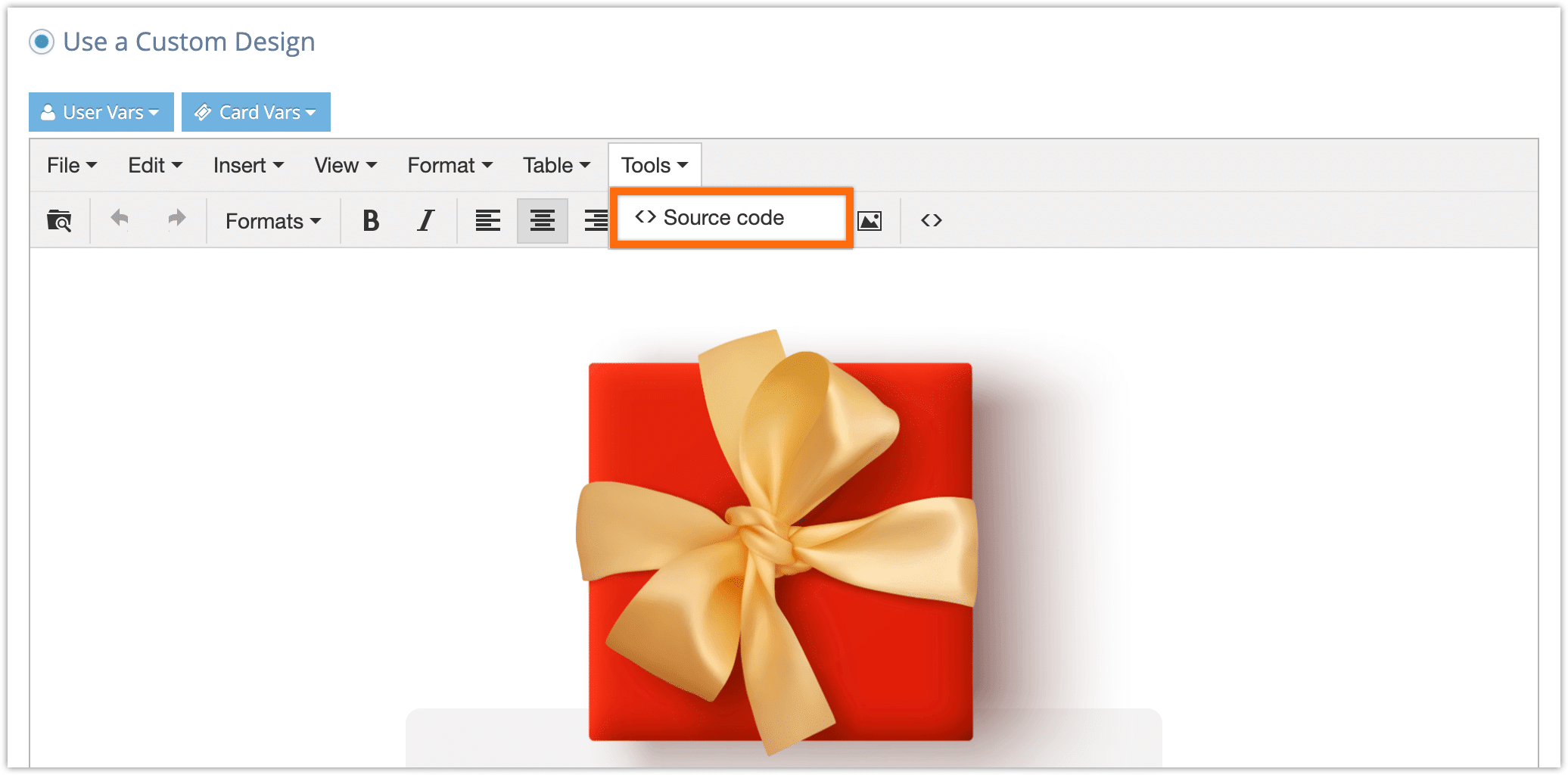
Task: Align text center
Action: (x=543, y=220)
